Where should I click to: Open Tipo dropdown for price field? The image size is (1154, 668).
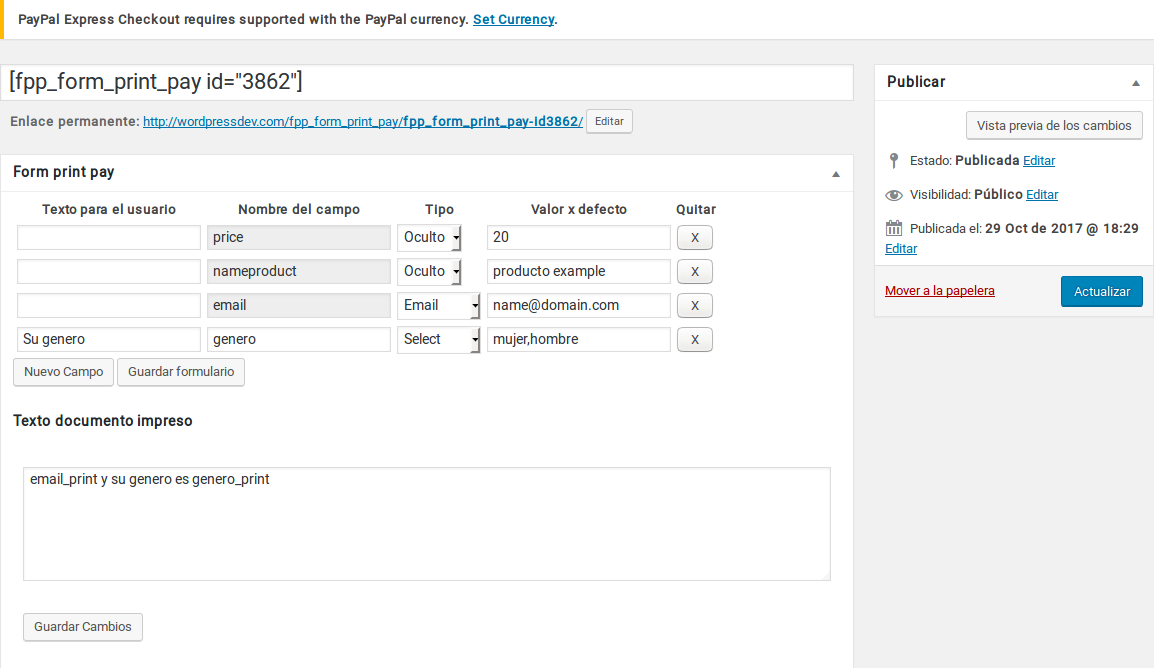[x=429, y=238]
